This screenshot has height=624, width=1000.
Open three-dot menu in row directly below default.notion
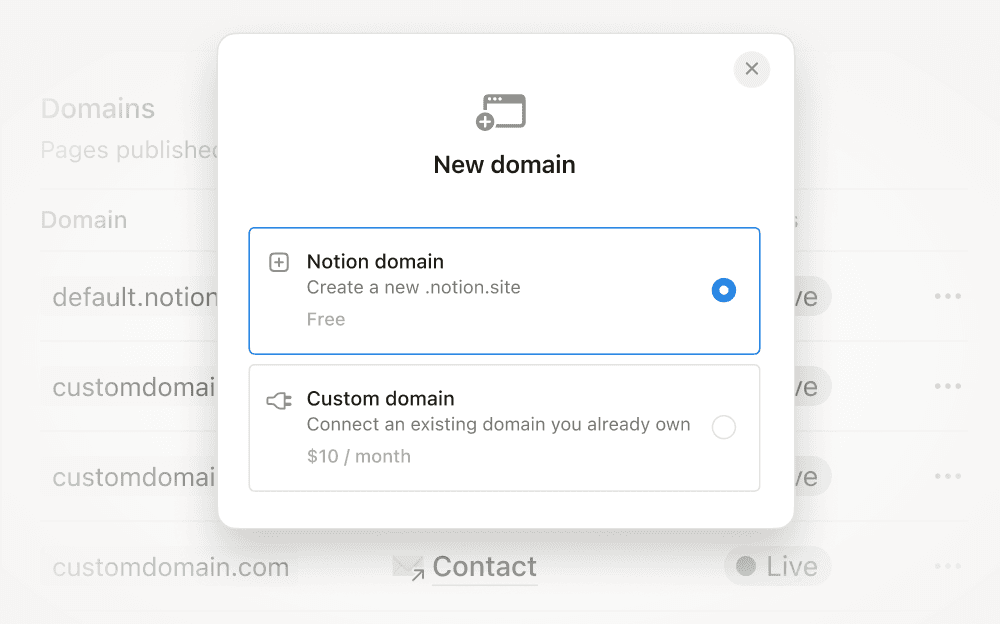[947, 387]
